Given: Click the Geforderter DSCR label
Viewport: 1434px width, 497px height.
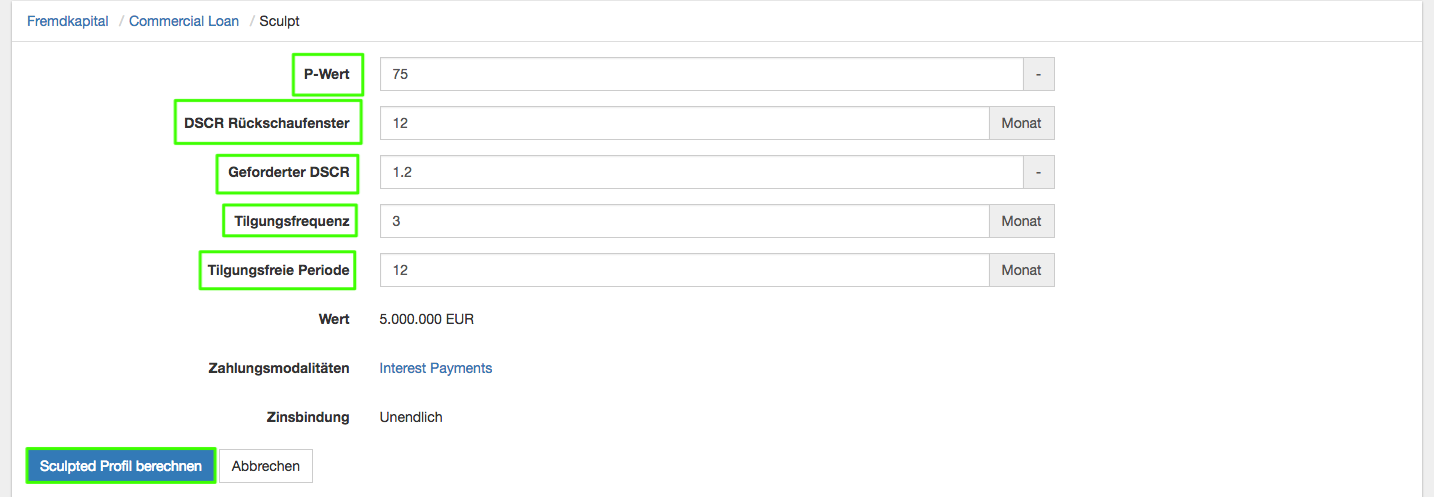Looking at the screenshot, I should coord(289,172).
